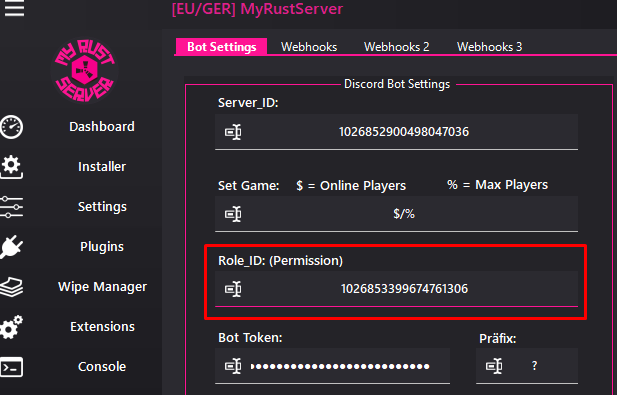
Task: Click the Role_ID value 1026853399674761306
Action: (x=404, y=289)
